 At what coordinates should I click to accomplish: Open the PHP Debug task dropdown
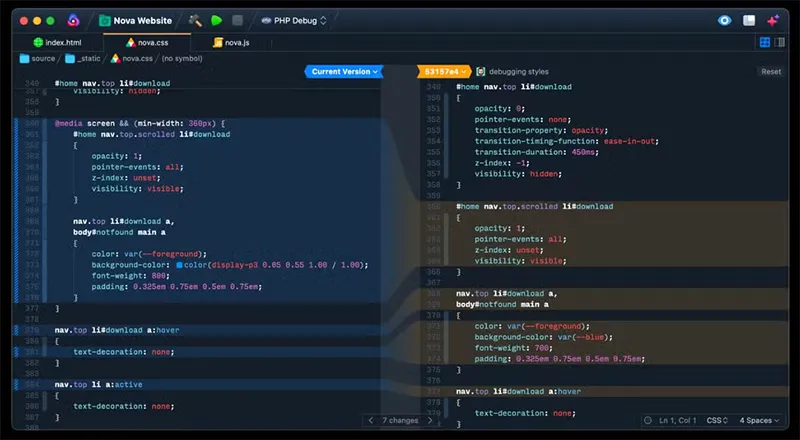click(293, 20)
